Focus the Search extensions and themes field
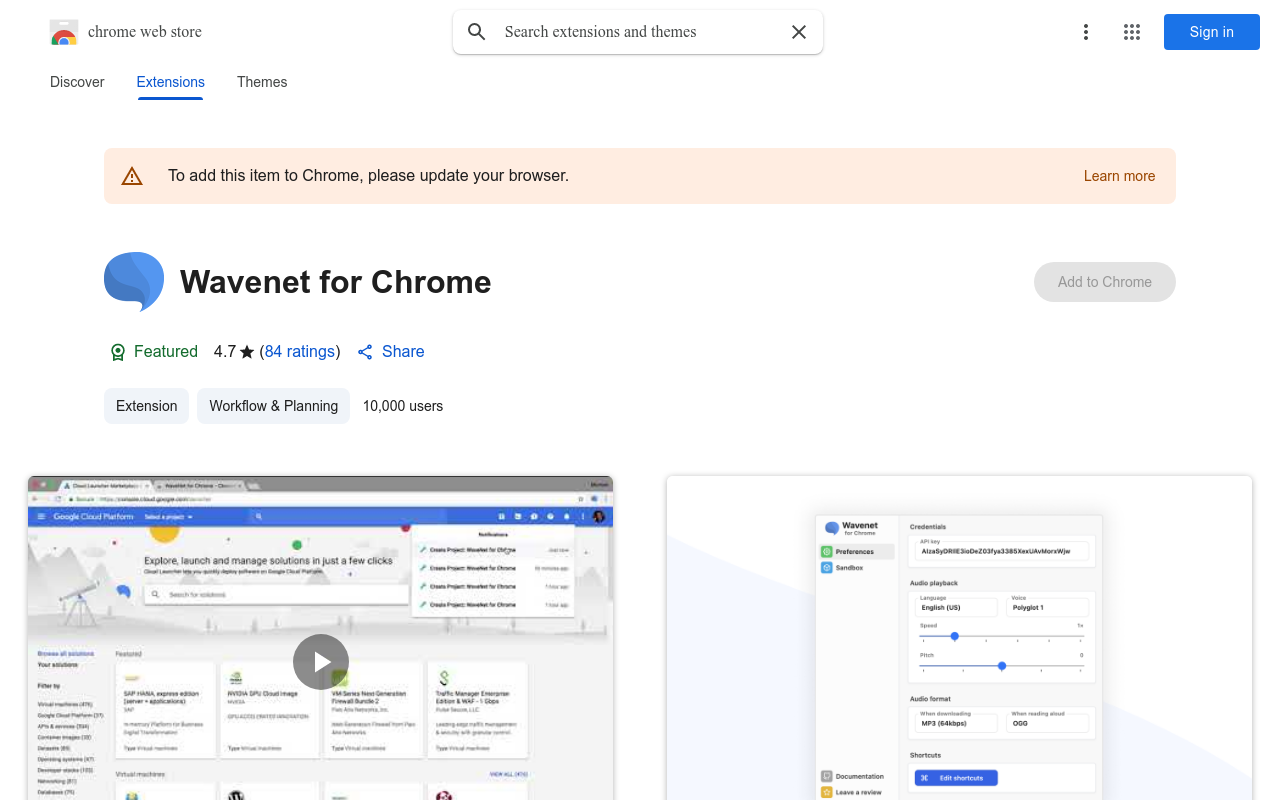Viewport: 1280px width, 800px height. pos(638,32)
